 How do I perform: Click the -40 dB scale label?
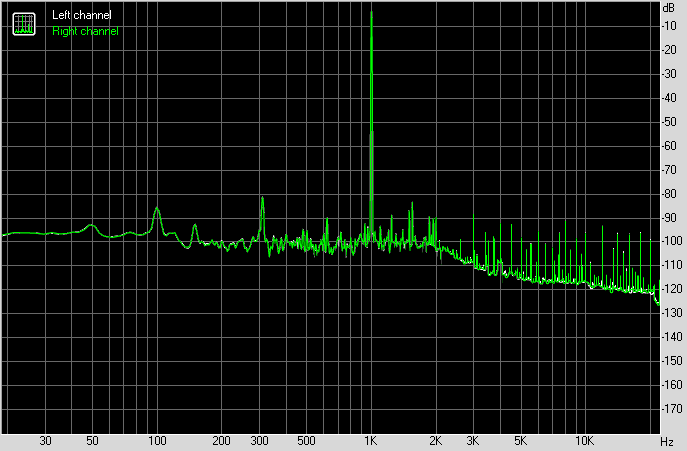(669, 98)
